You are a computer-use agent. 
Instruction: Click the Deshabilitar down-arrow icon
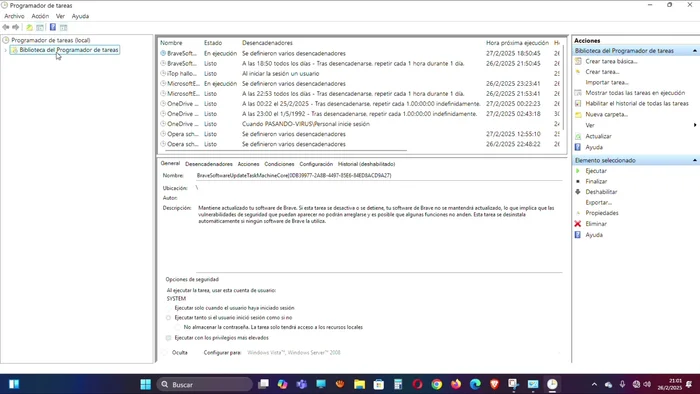coord(578,192)
